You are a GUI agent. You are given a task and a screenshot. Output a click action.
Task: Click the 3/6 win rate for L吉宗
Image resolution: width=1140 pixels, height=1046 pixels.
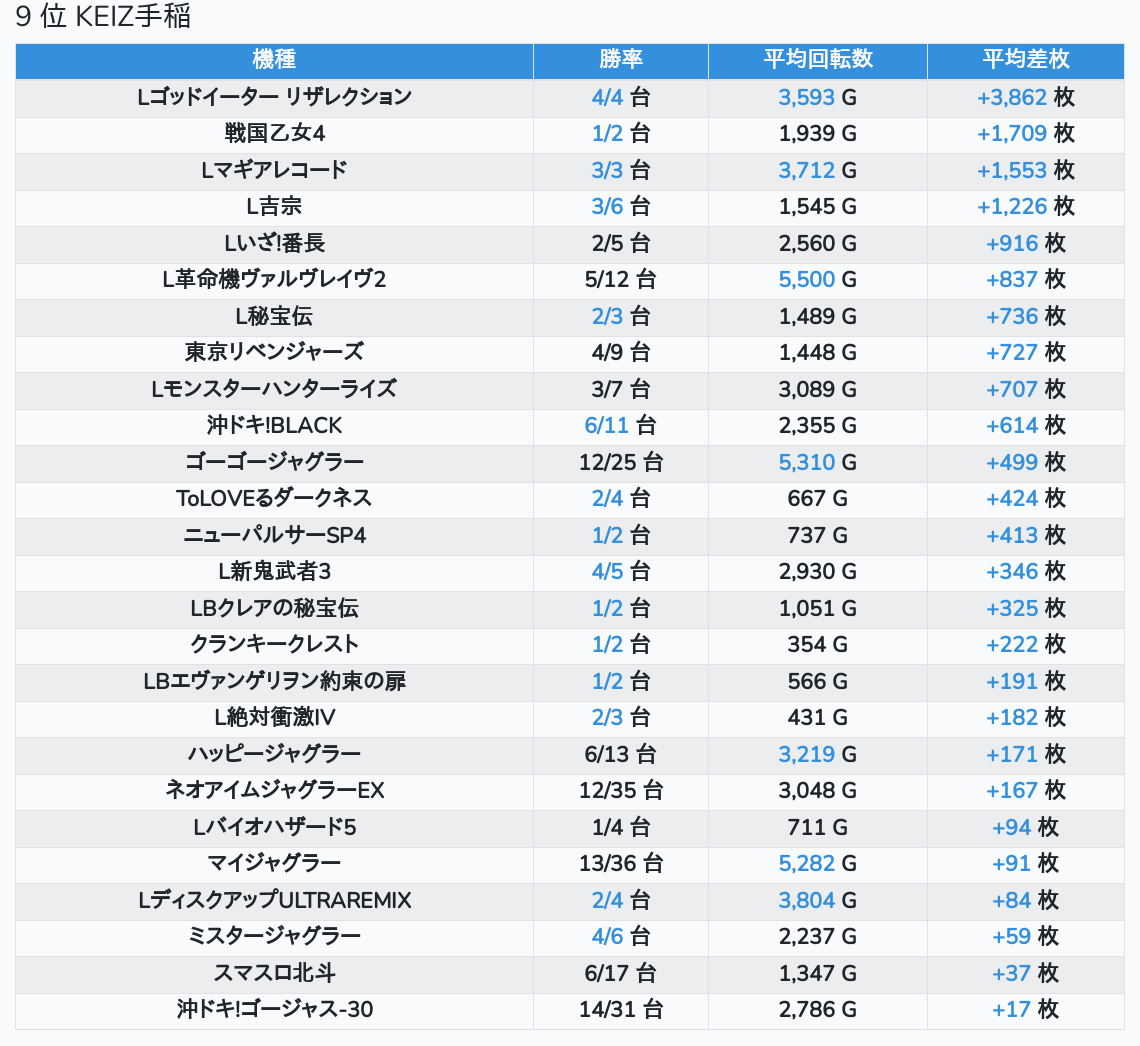pyautogui.click(x=607, y=207)
